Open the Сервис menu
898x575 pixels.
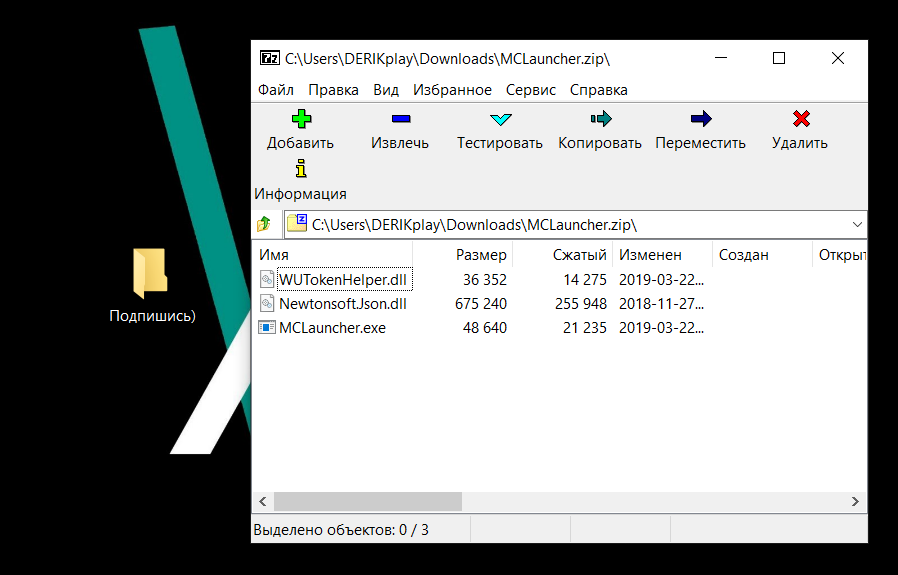pos(531,90)
